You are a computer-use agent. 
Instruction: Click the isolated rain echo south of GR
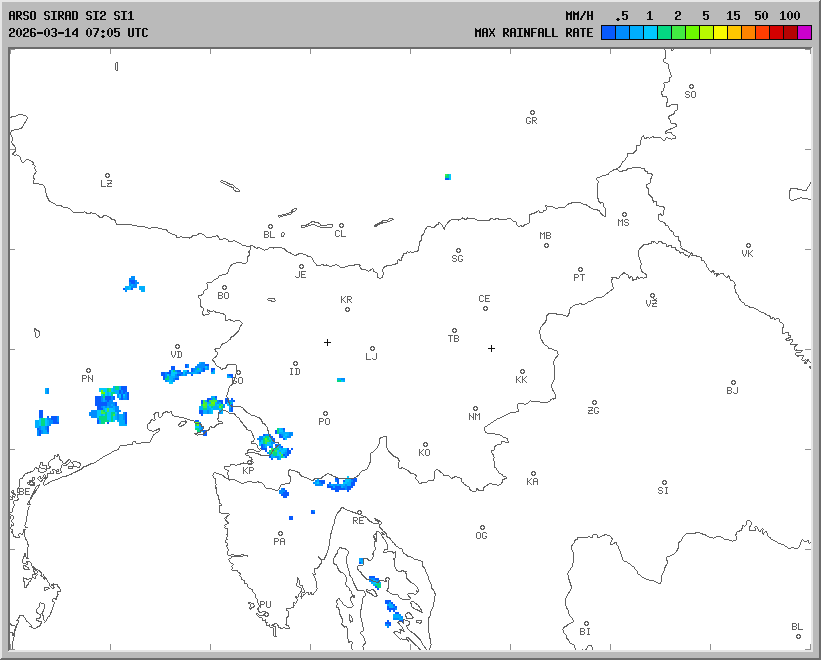tap(448, 177)
